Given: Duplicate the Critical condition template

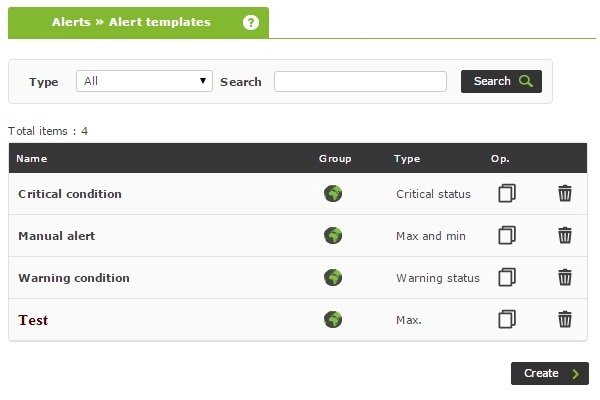Looking at the screenshot, I should pos(507,193).
